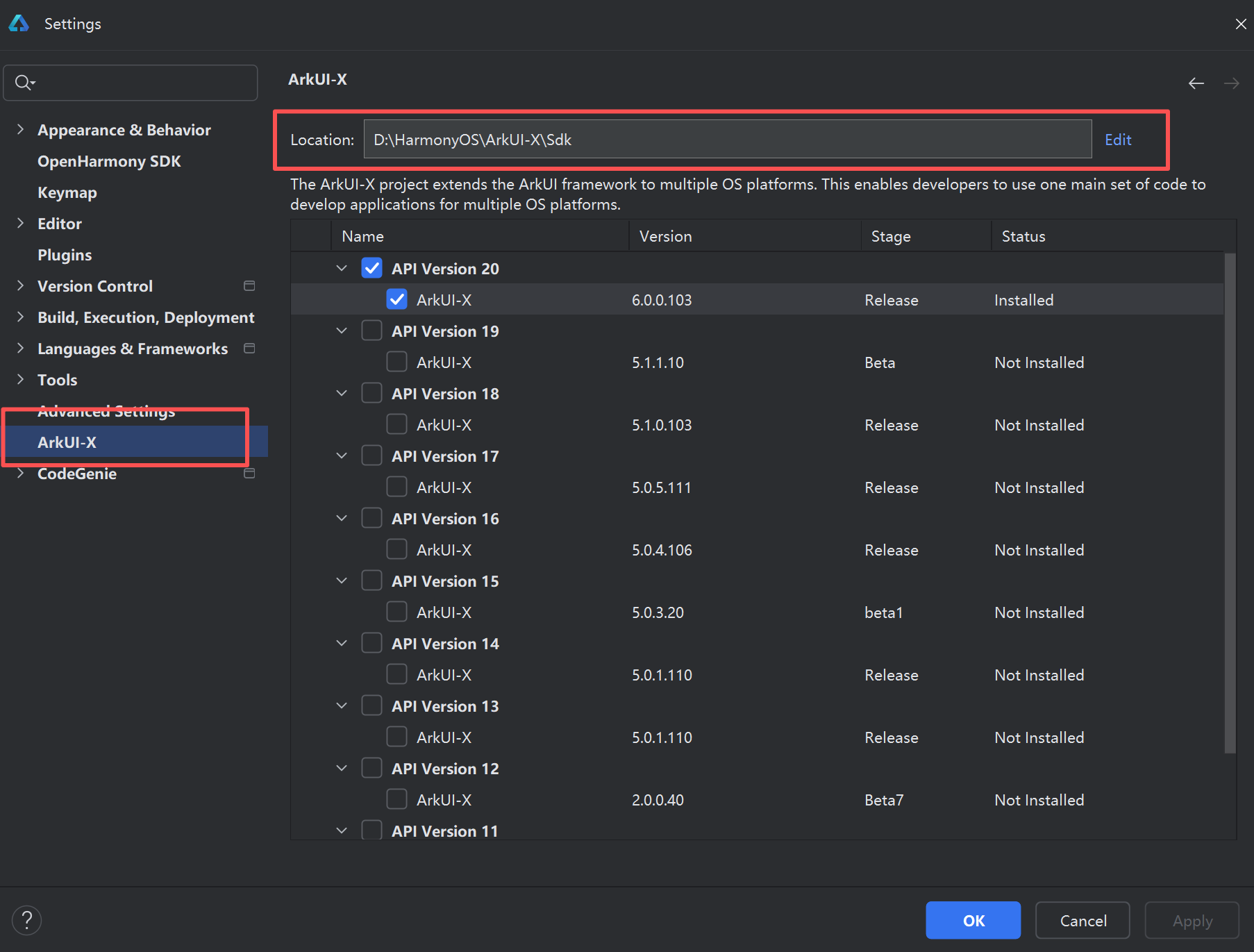Screen dimensions: 1254x952
Task: Select the 'Installed' status cell
Action: pyautogui.click(x=1023, y=300)
